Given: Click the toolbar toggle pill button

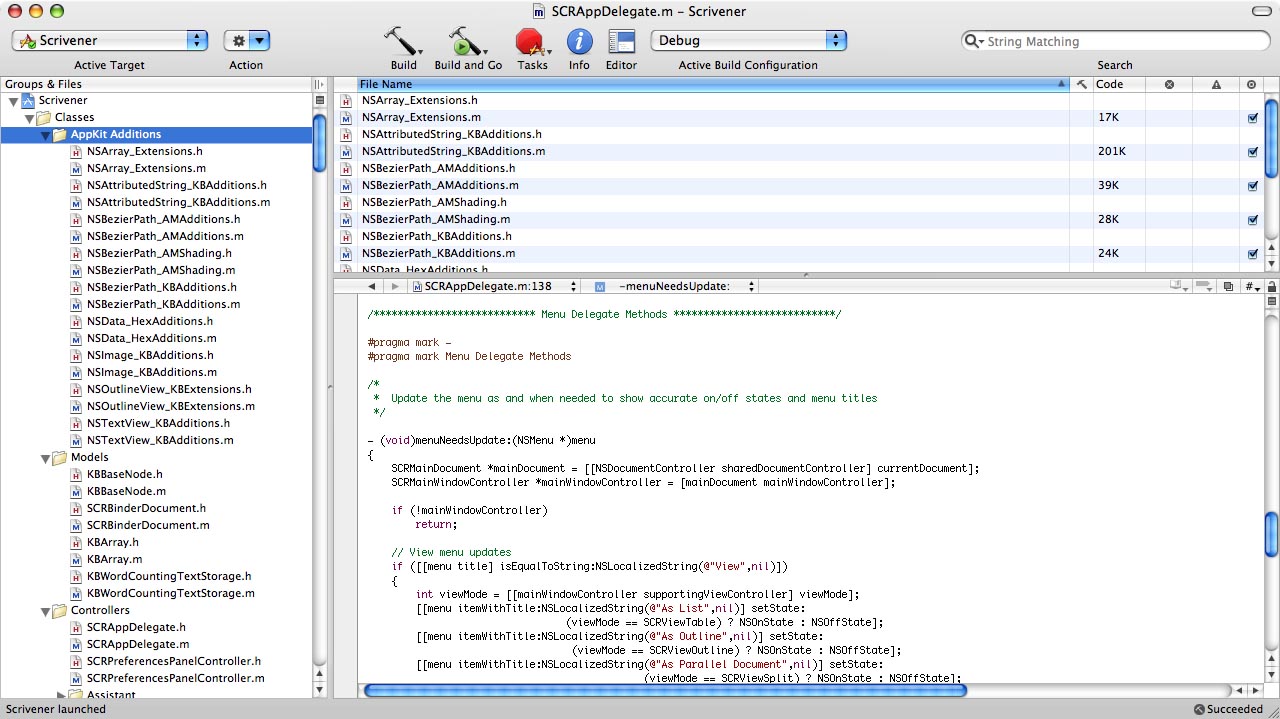Looking at the screenshot, I should tap(1264, 11).
